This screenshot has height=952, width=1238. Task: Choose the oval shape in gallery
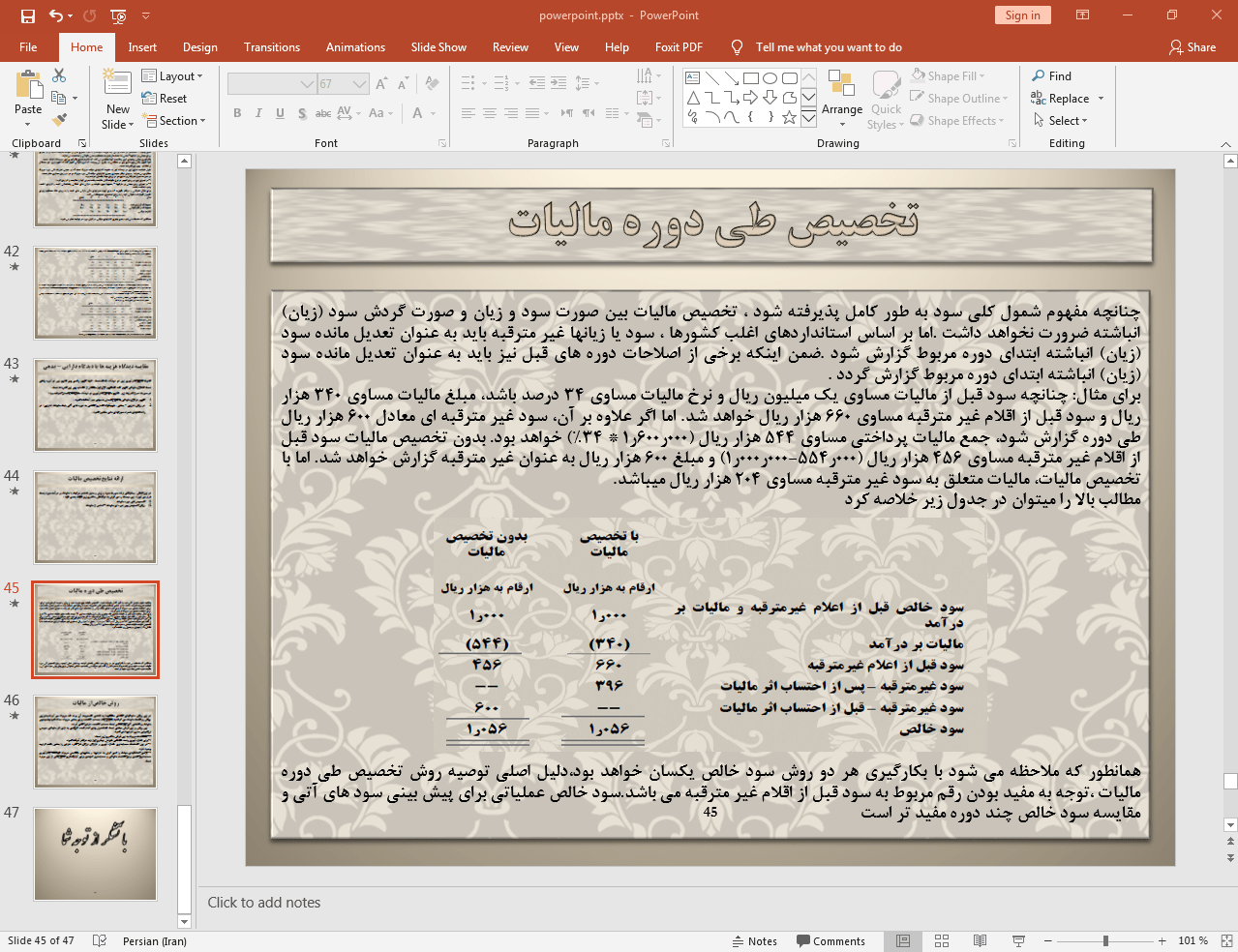770,78
